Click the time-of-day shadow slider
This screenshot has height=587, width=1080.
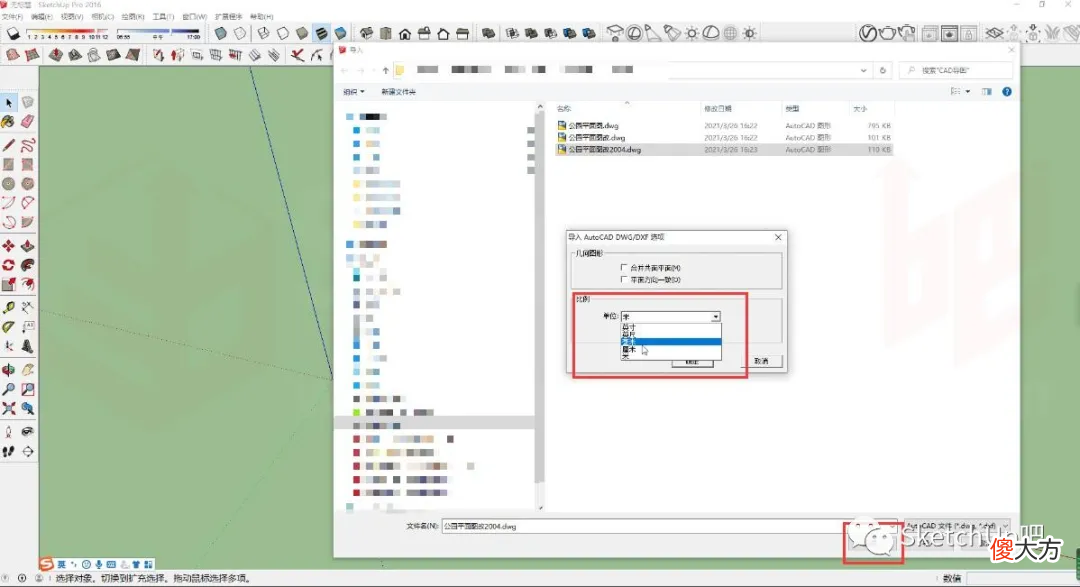[158, 32]
